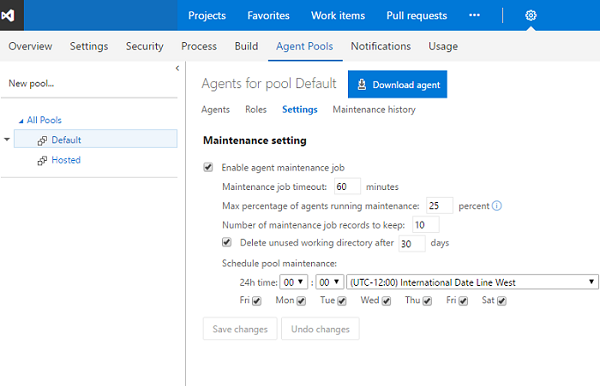Toggle Enable agent maintenance job checkbox

tap(208, 167)
